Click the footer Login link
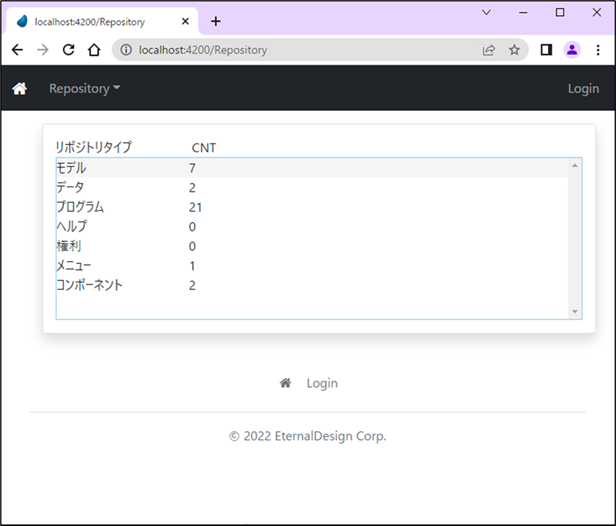The width and height of the screenshot is (616, 526). pos(322,383)
